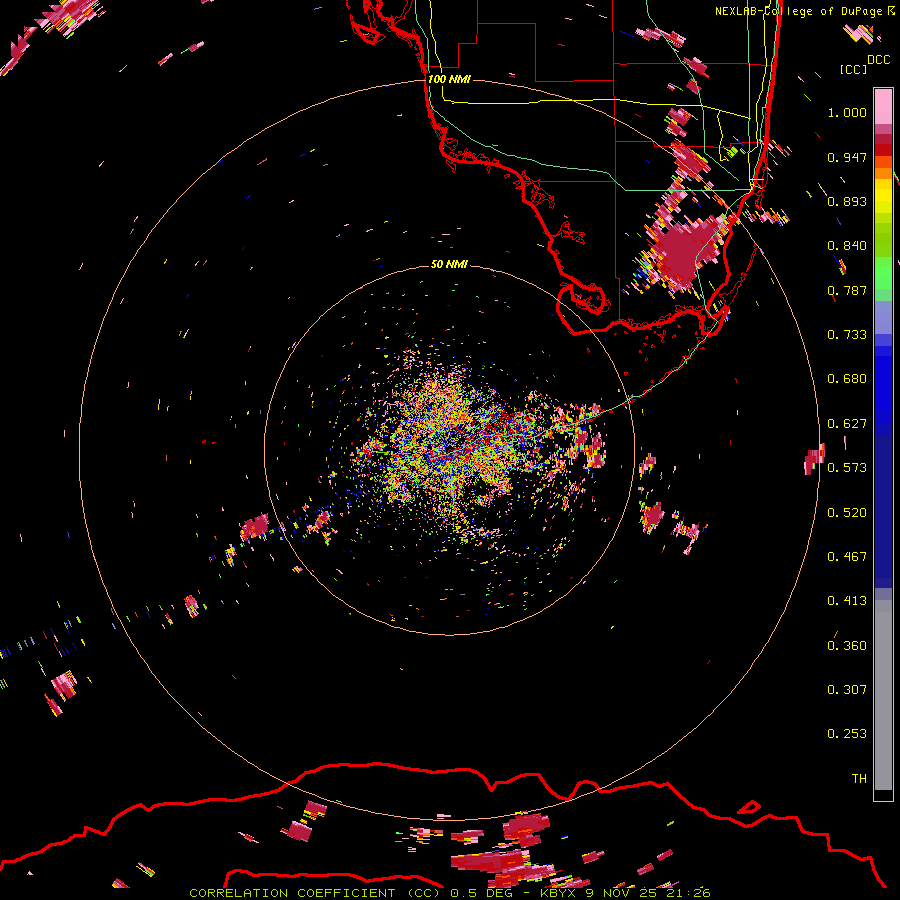Image resolution: width=900 pixels, height=900 pixels.
Task: Select the 0.520 scale value
Action: click(847, 513)
